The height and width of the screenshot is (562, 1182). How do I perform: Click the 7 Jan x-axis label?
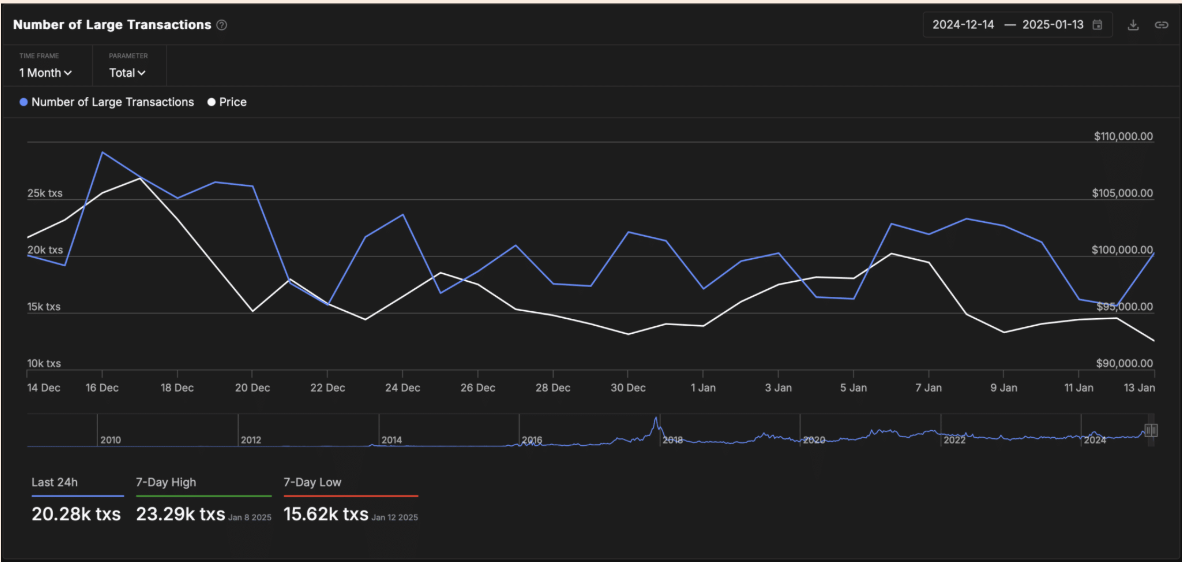click(x=928, y=388)
